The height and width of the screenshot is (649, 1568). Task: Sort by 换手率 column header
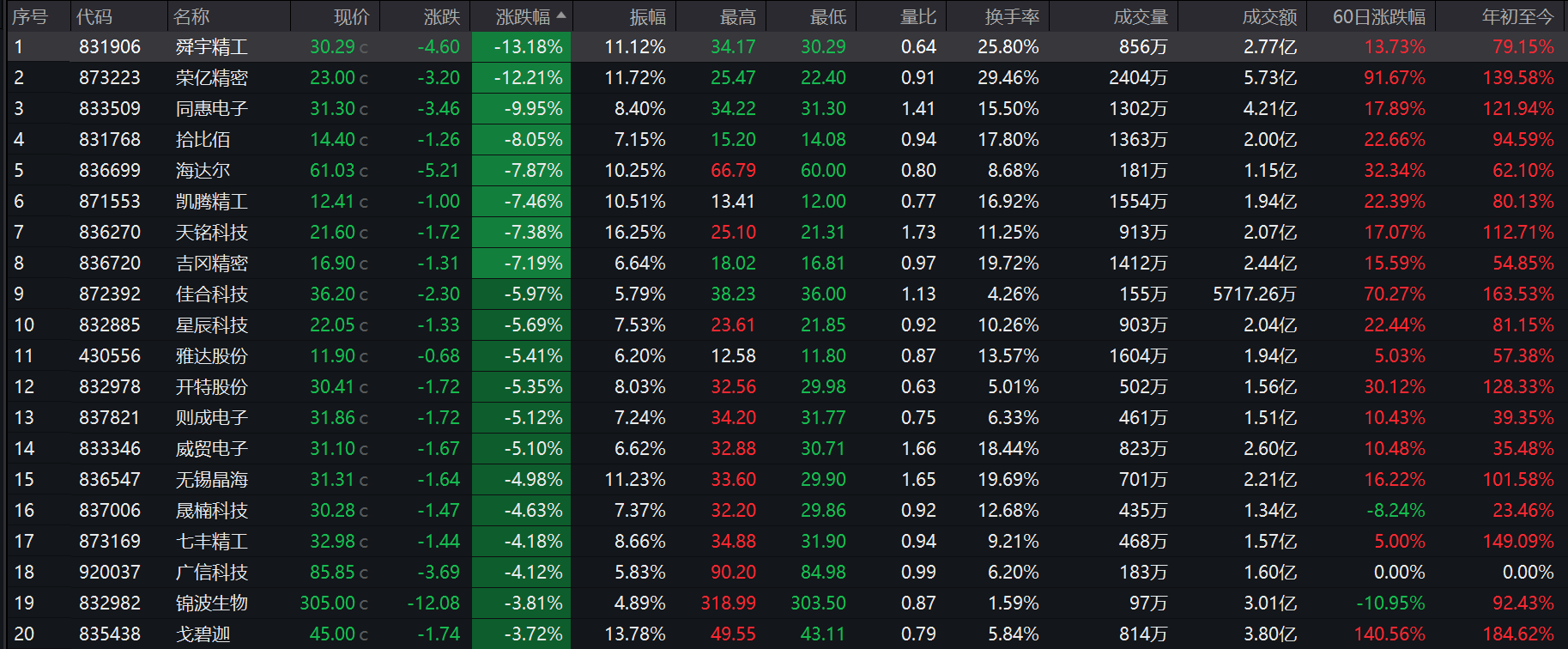click(x=1012, y=16)
